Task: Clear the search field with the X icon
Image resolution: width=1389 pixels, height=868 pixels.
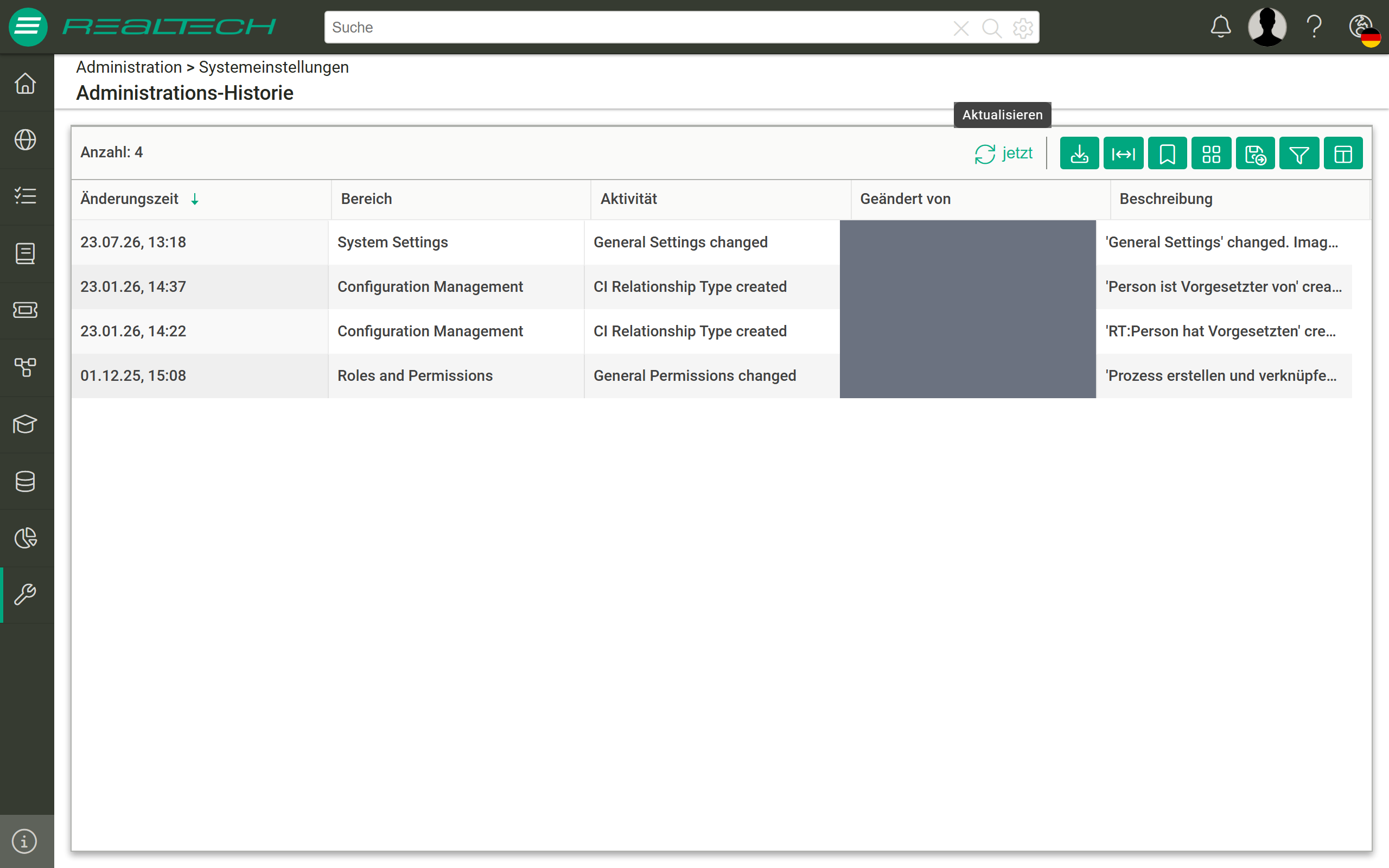Action: point(961,28)
